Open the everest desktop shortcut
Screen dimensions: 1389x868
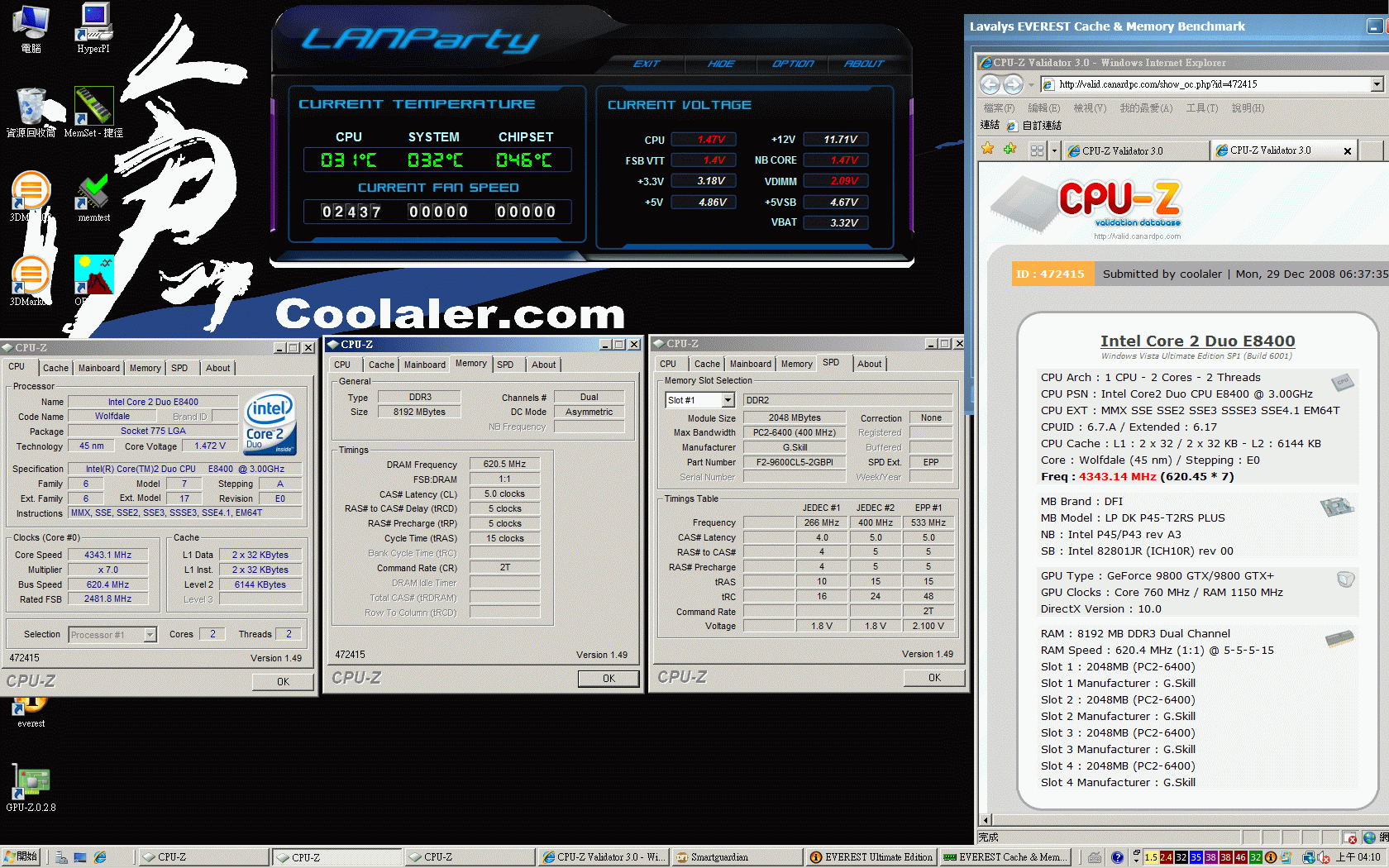(31, 711)
